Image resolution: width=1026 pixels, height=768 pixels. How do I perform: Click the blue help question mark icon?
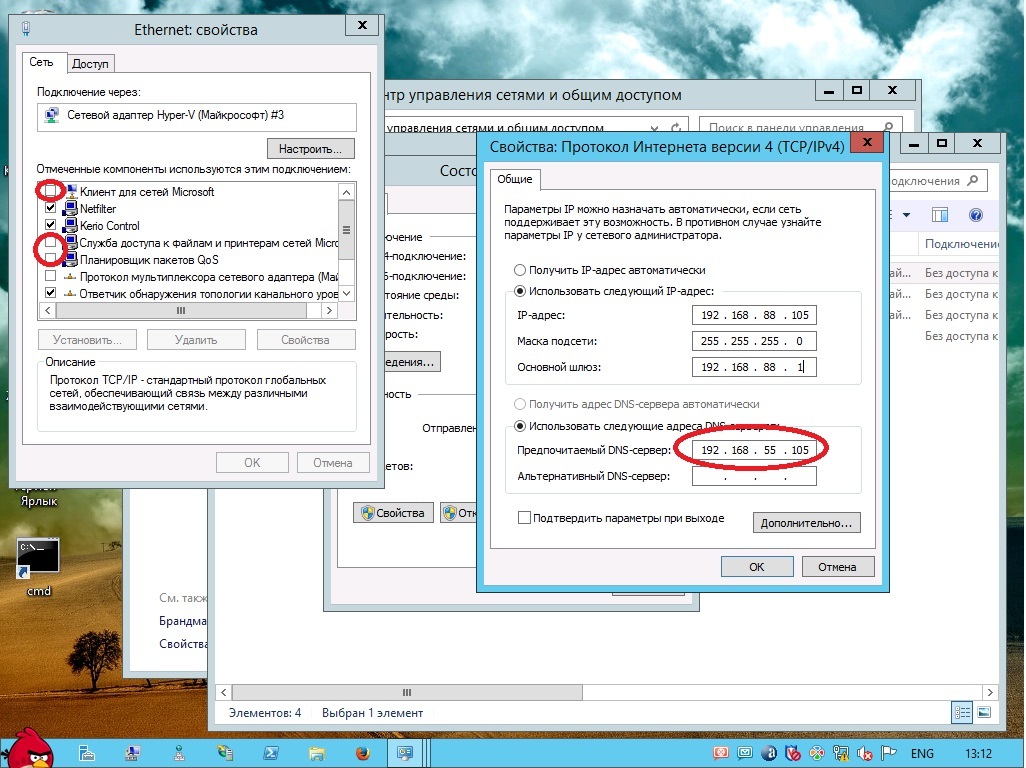[976, 215]
